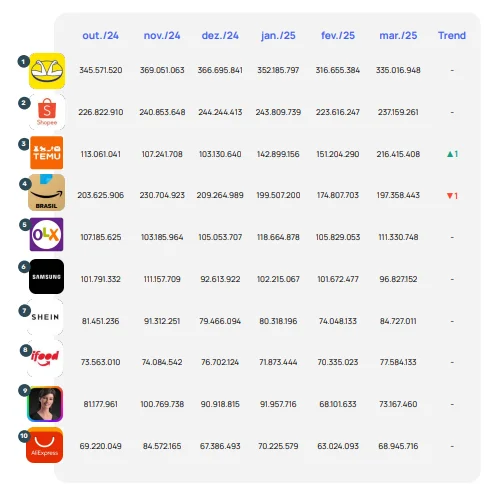
Task: Click the purple OLX logo icon
Action: pyautogui.click(x=46, y=234)
